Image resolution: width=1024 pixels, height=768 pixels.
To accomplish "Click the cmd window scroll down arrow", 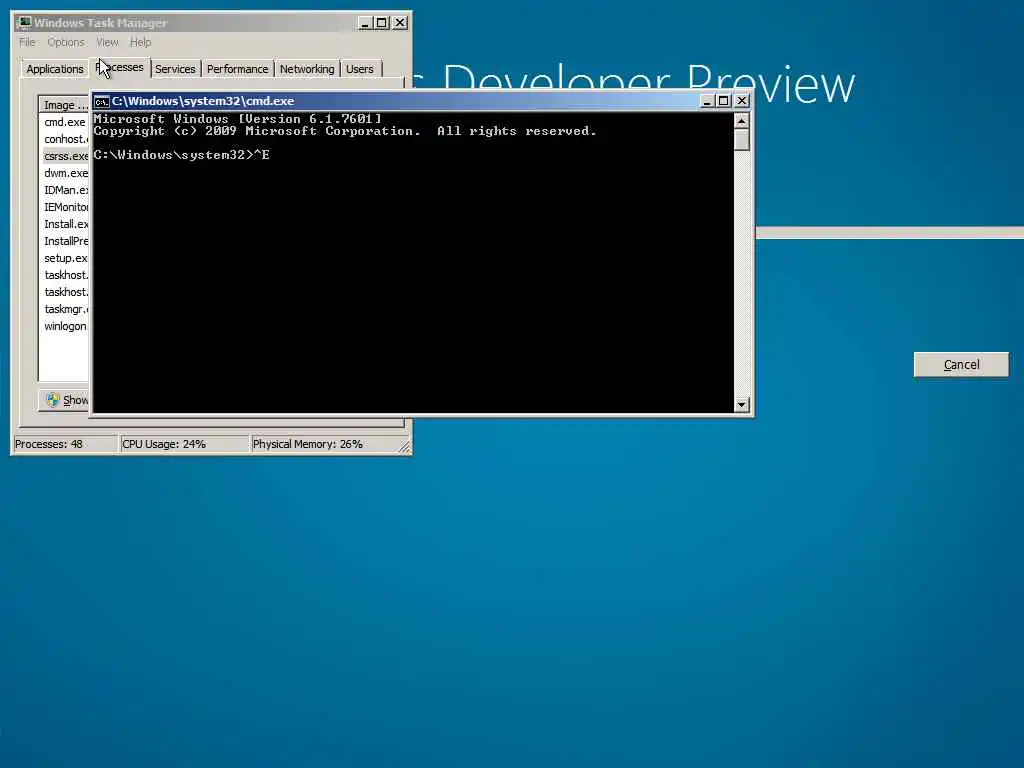I will (741, 405).
